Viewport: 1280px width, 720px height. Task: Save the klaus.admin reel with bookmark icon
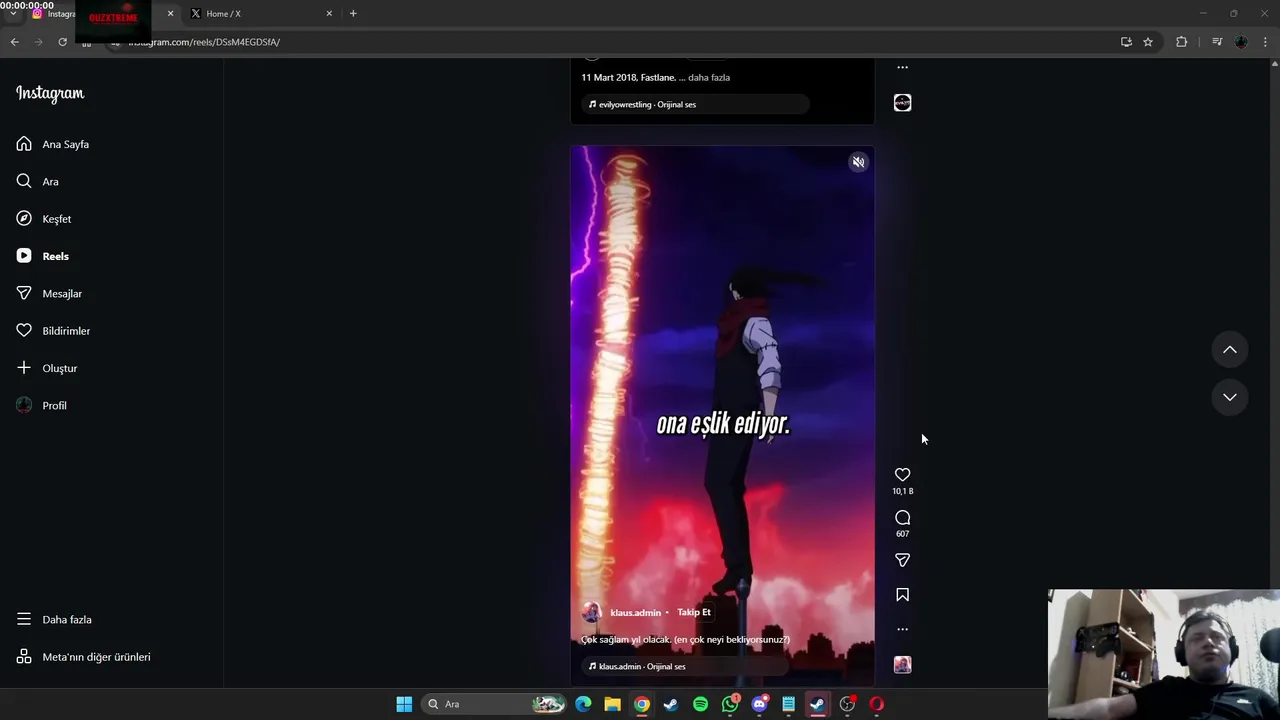(x=902, y=595)
